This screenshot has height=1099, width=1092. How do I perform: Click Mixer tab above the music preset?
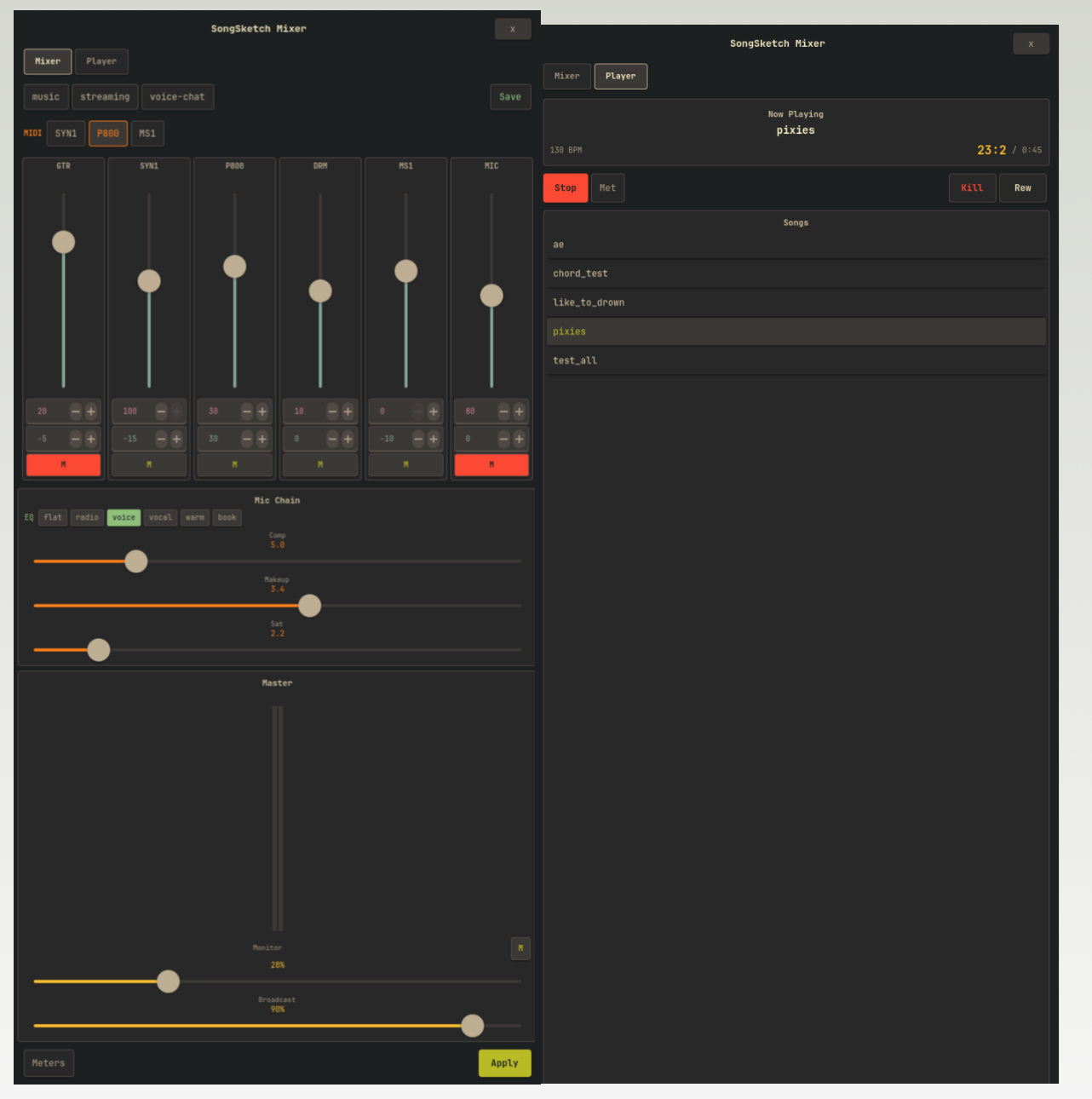pyautogui.click(x=48, y=61)
